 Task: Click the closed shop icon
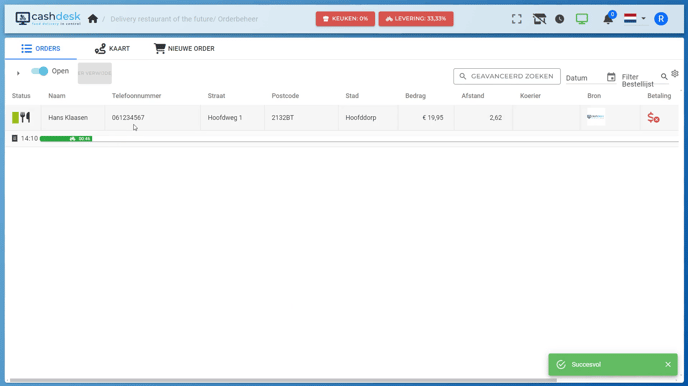coord(539,19)
